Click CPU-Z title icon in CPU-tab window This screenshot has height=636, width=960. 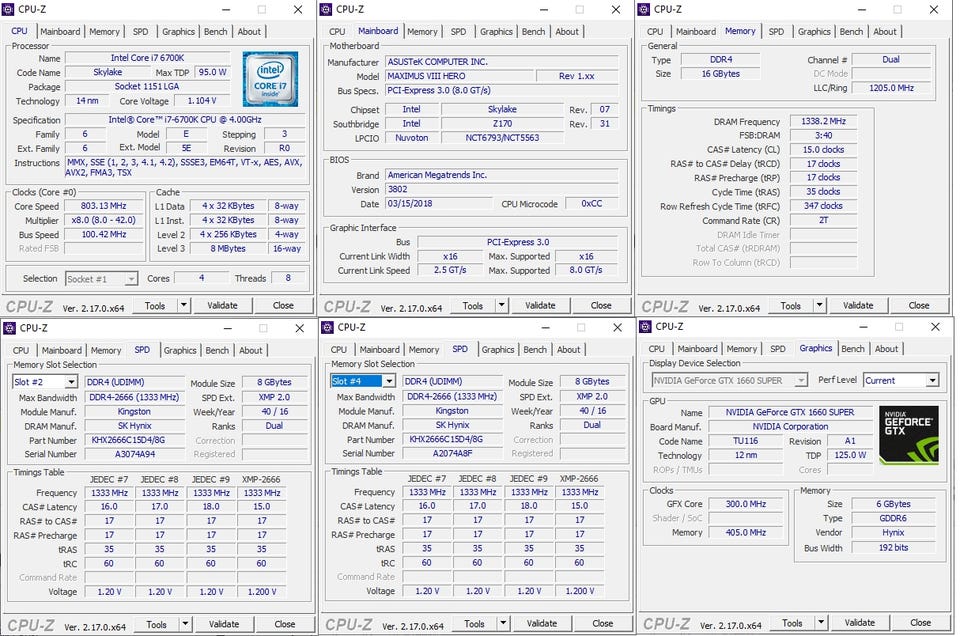9,9
